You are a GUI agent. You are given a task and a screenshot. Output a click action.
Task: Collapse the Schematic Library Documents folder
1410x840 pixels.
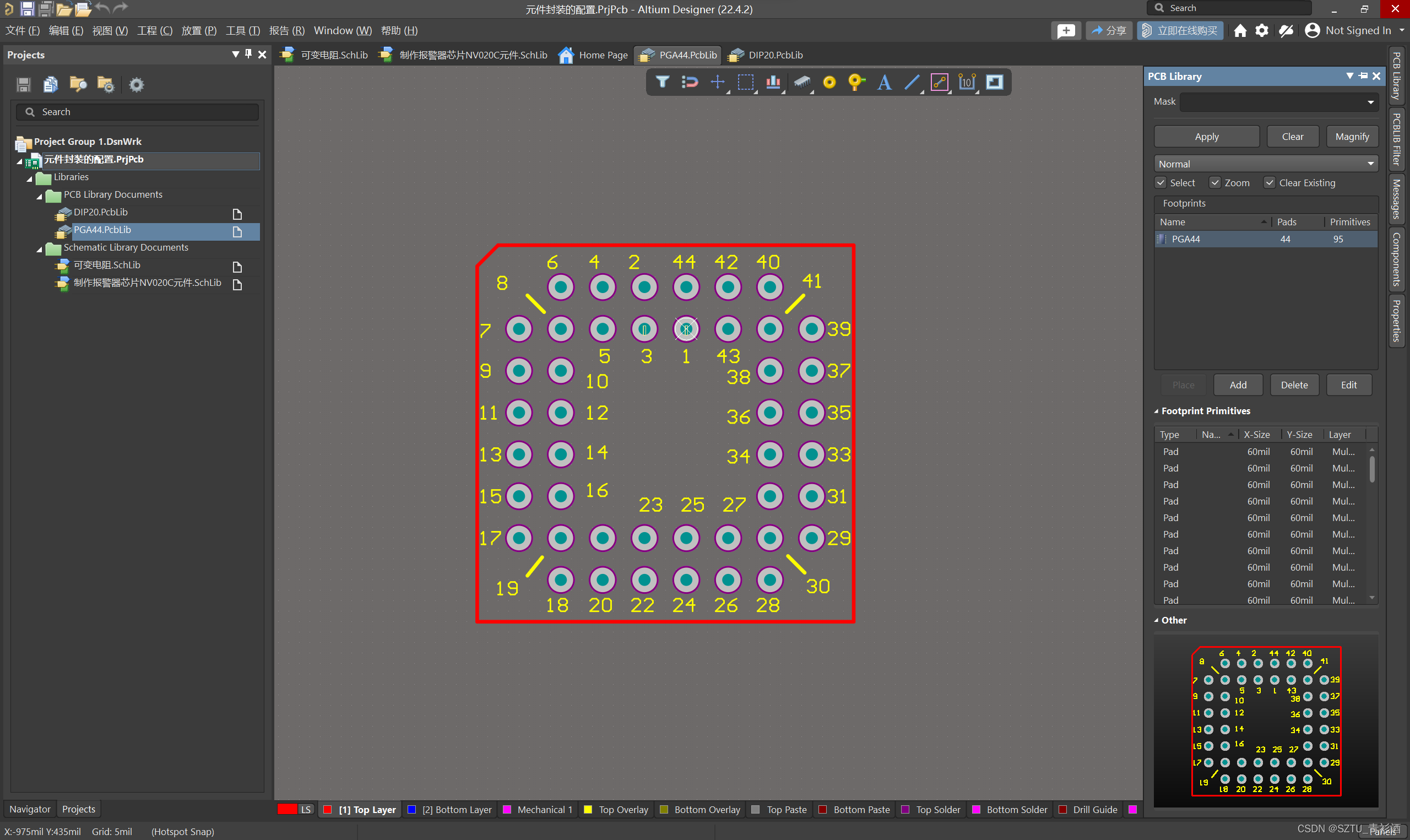pos(39,248)
